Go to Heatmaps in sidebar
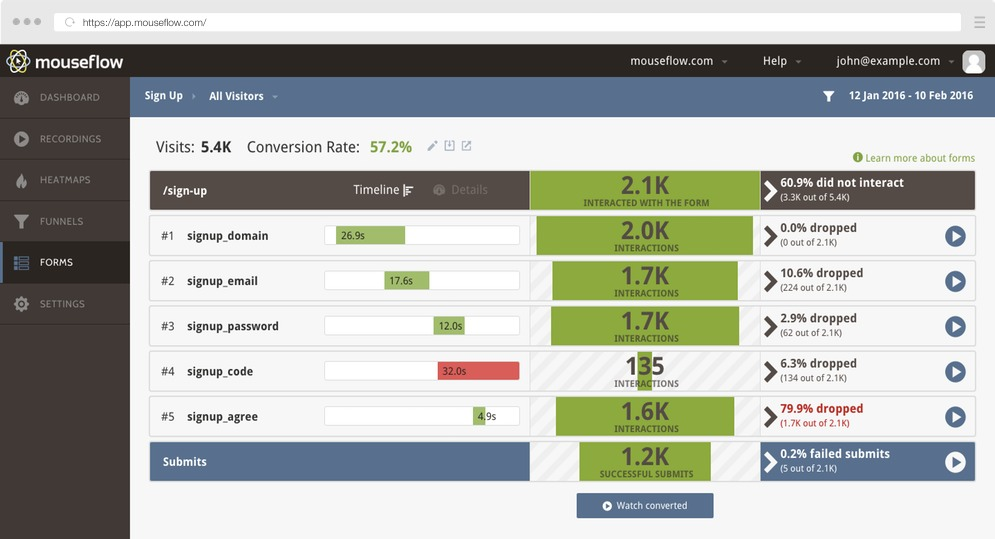This screenshot has height=539, width=995. coord(65,180)
